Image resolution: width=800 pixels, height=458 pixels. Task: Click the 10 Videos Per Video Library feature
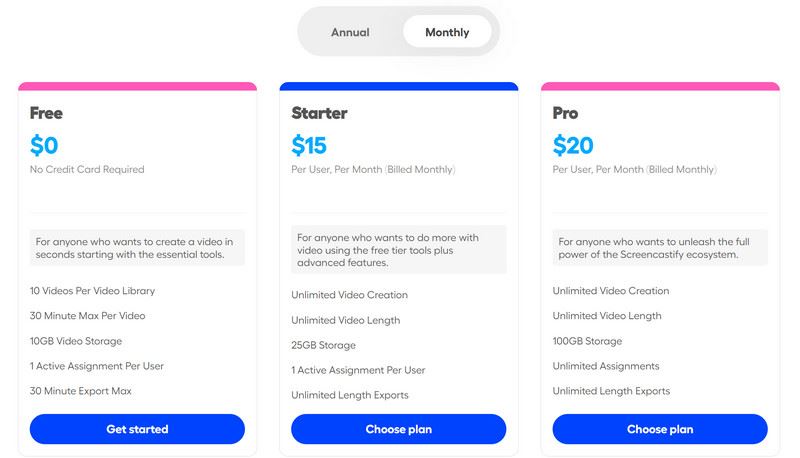point(92,291)
